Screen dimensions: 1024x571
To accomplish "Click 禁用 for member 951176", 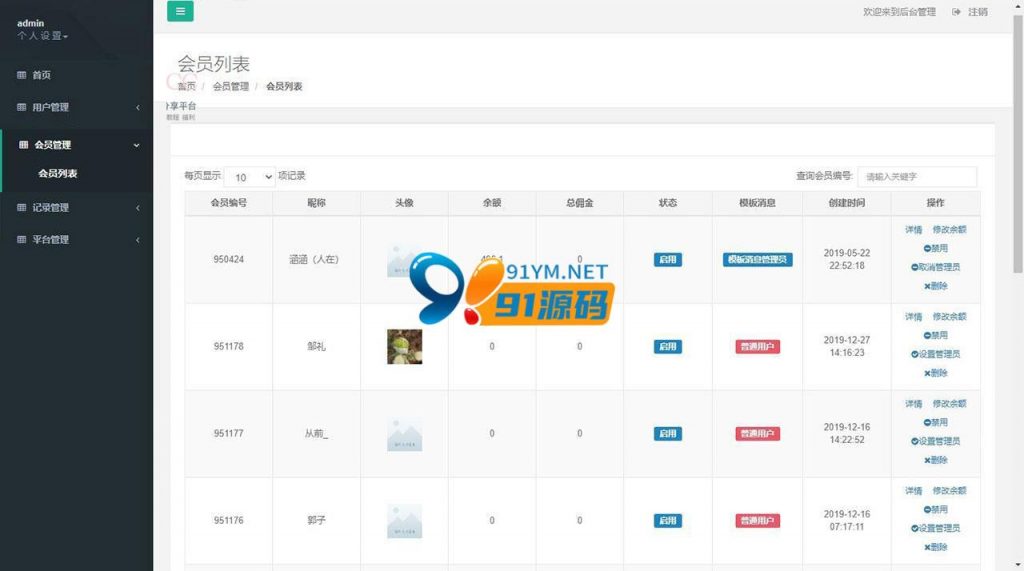I will [935, 509].
